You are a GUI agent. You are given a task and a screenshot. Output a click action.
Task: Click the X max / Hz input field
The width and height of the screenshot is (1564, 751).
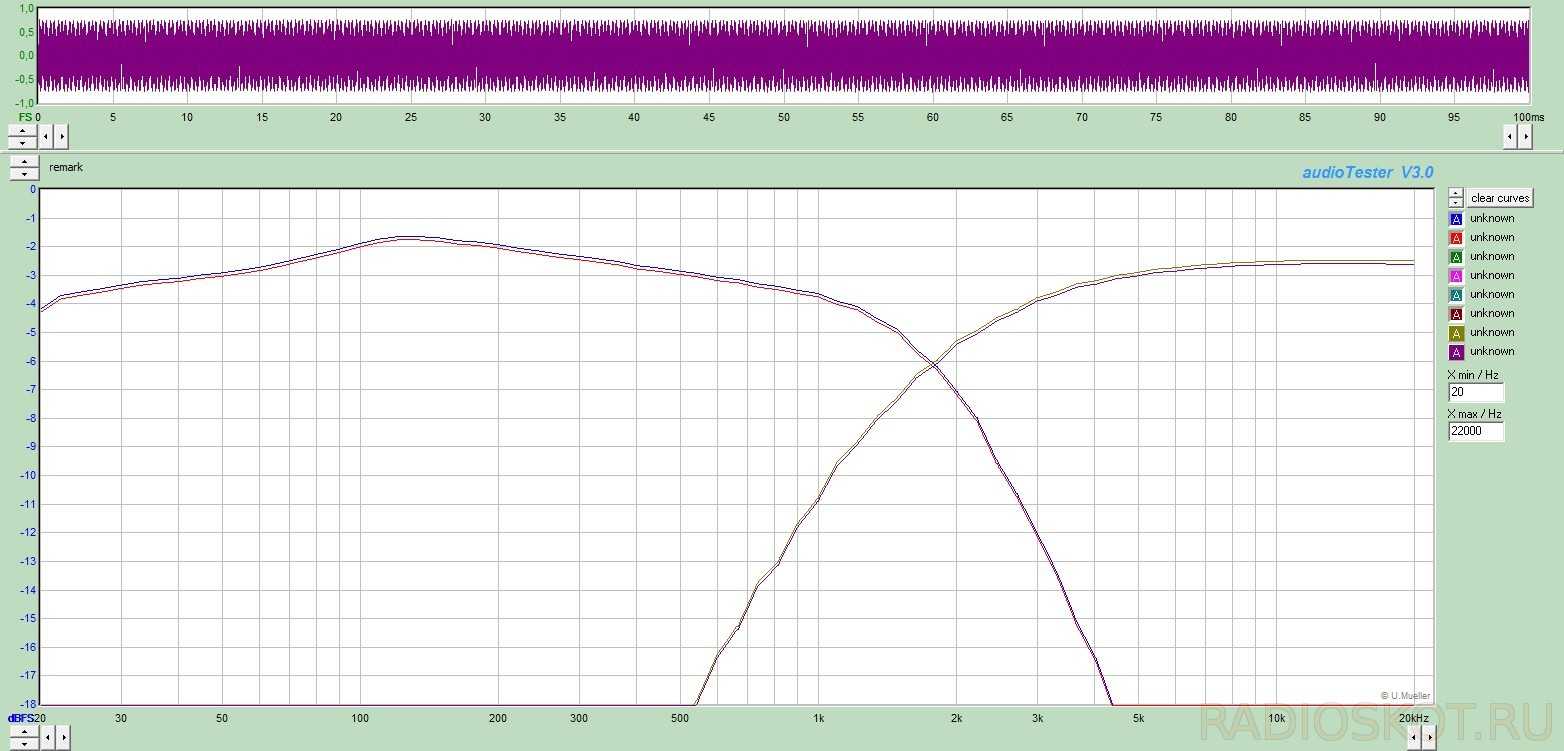[1475, 432]
